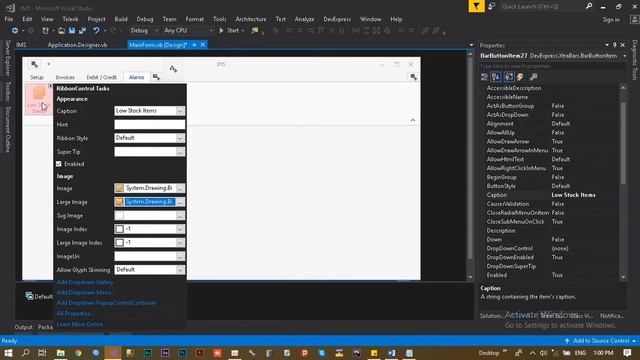Click the Hint input field
This screenshot has height=360, width=640.
[149, 124]
